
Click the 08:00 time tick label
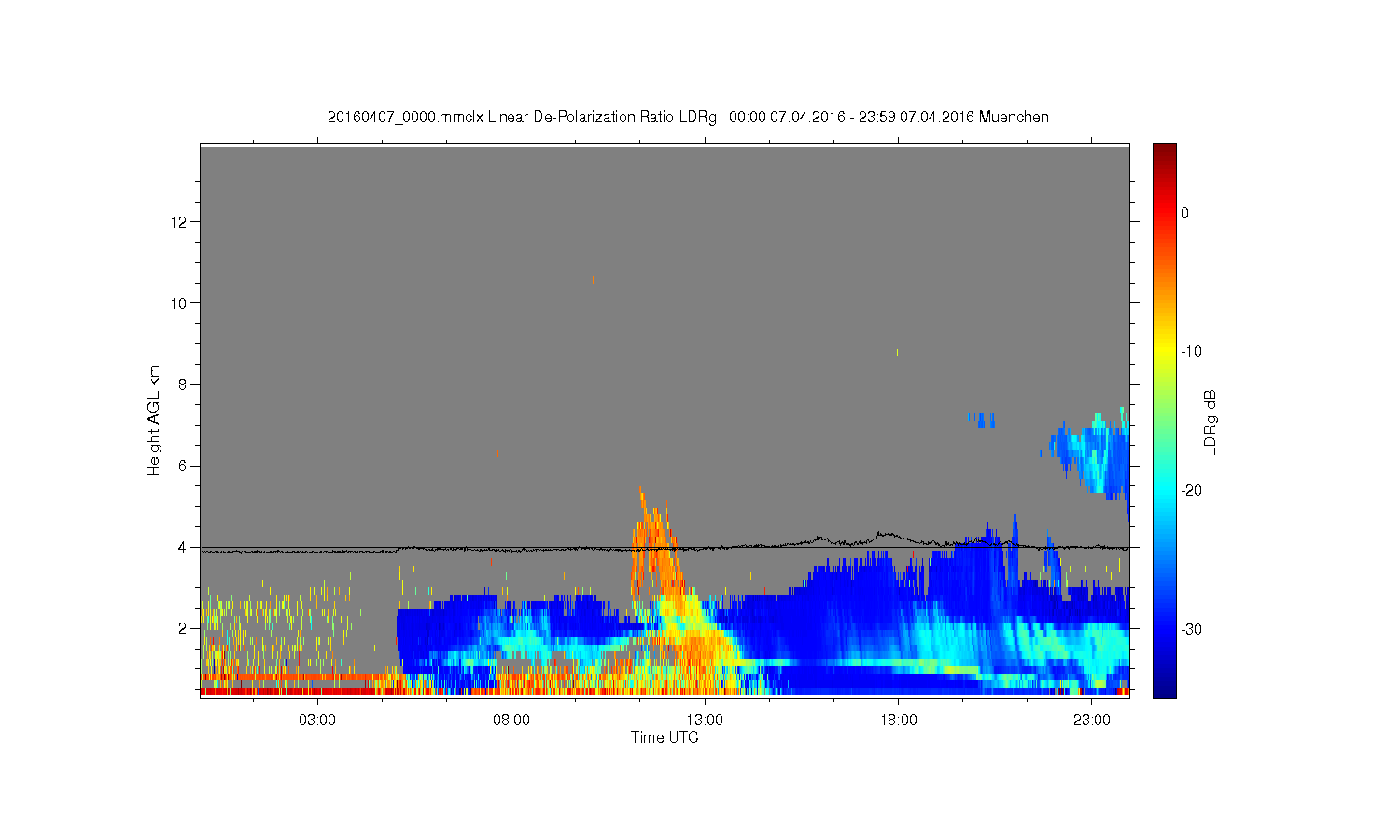coord(511,721)
